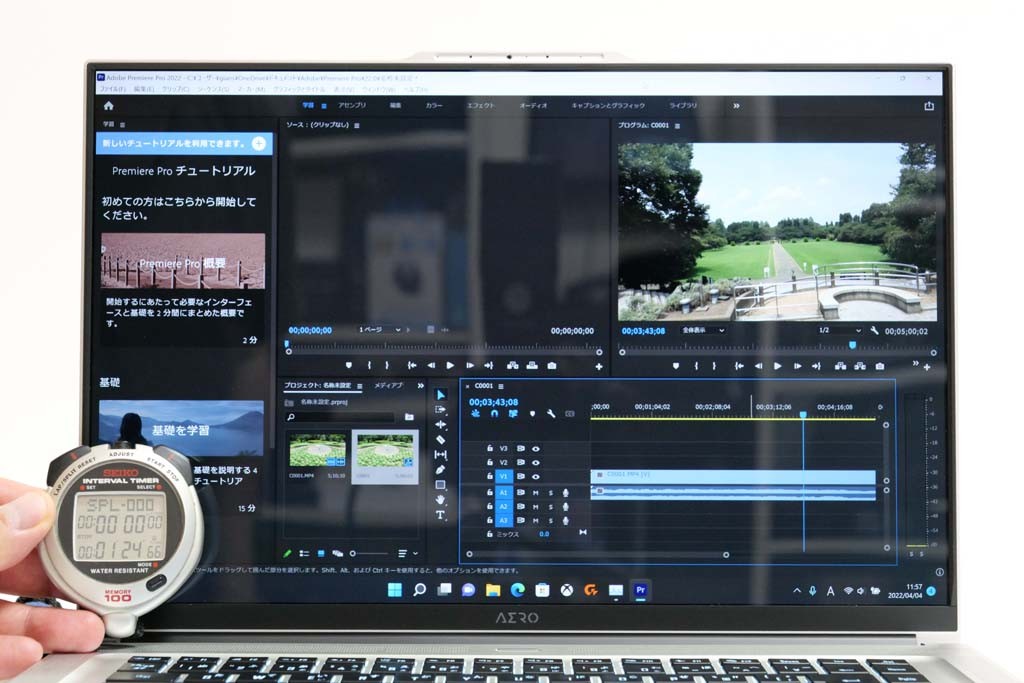Open the timeline wrench display settings
1024x683 pixels.
(550, 413)
